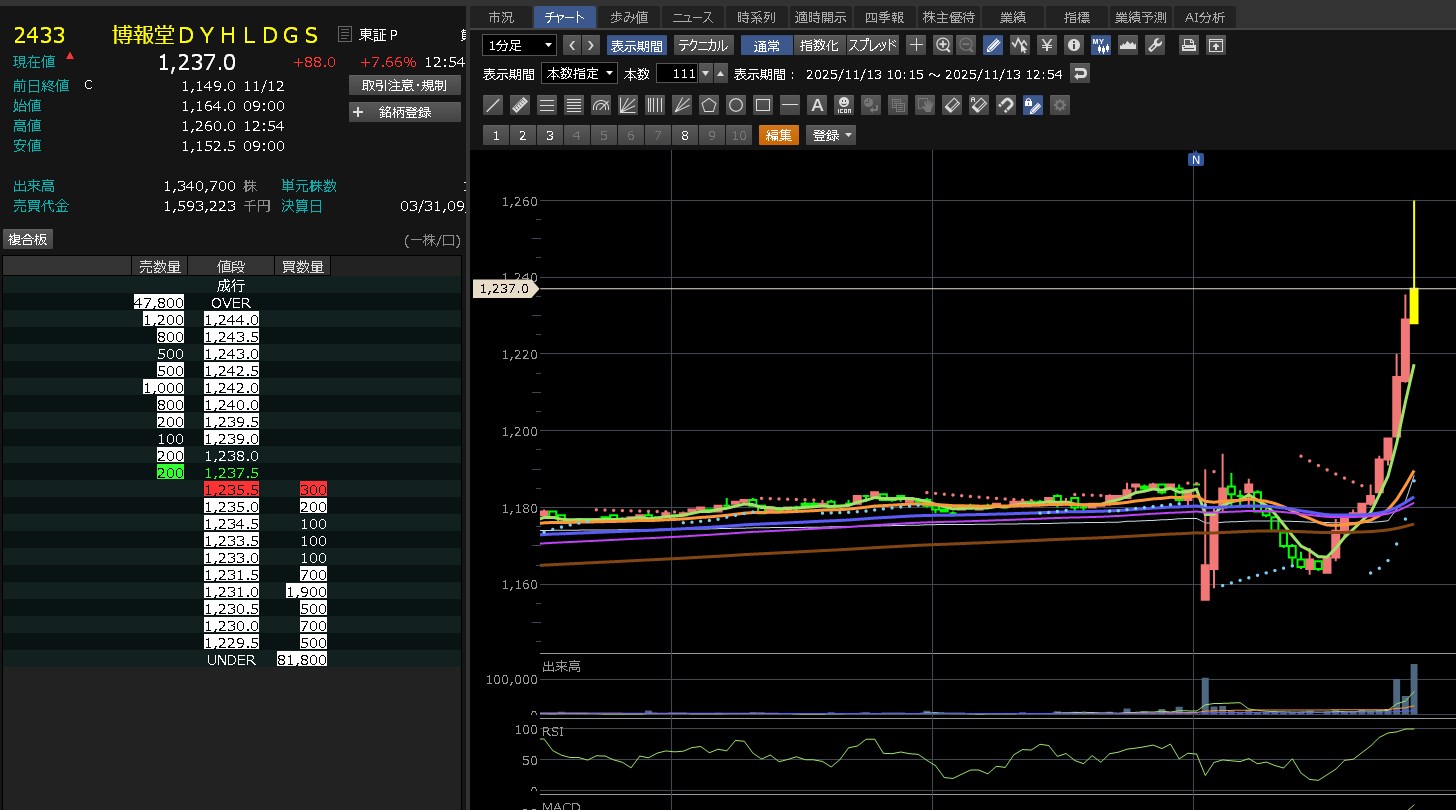Select the trend line drawing tool
The height and width of the screenshot is (810, 1456).
(493, 105)
